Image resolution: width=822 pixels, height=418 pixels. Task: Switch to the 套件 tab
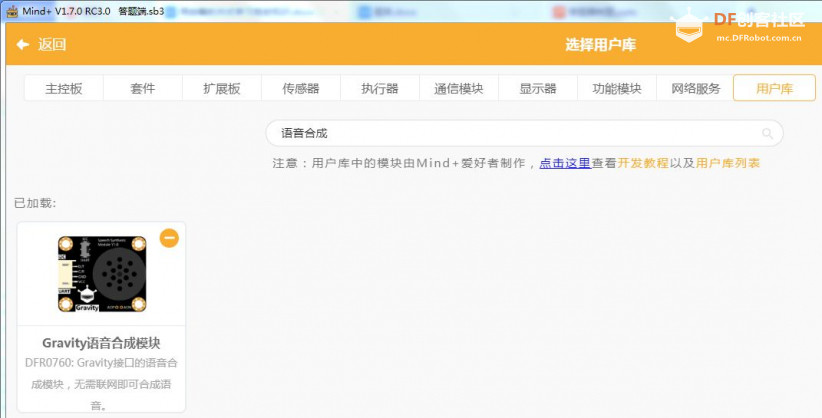point(143,88)
